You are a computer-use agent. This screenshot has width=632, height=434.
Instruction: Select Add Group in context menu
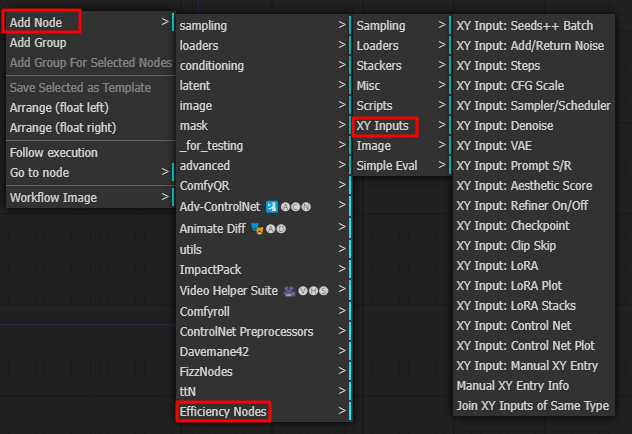click(90, 42)
